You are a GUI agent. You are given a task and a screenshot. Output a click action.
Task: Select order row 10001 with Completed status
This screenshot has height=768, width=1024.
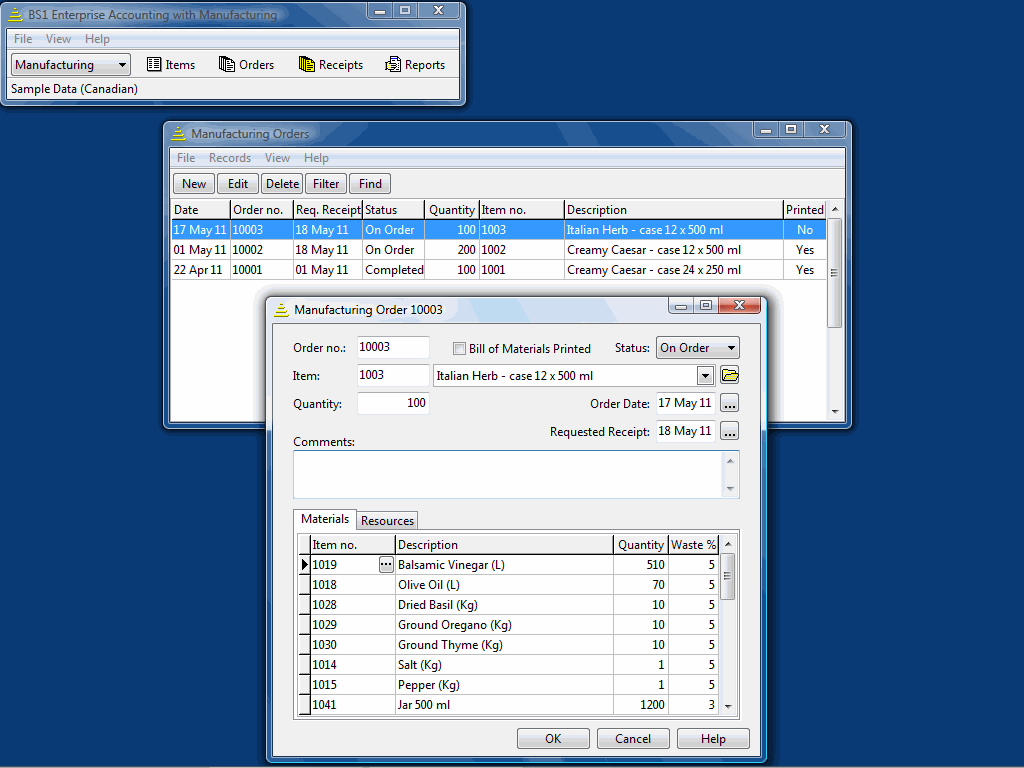point(498,270)
